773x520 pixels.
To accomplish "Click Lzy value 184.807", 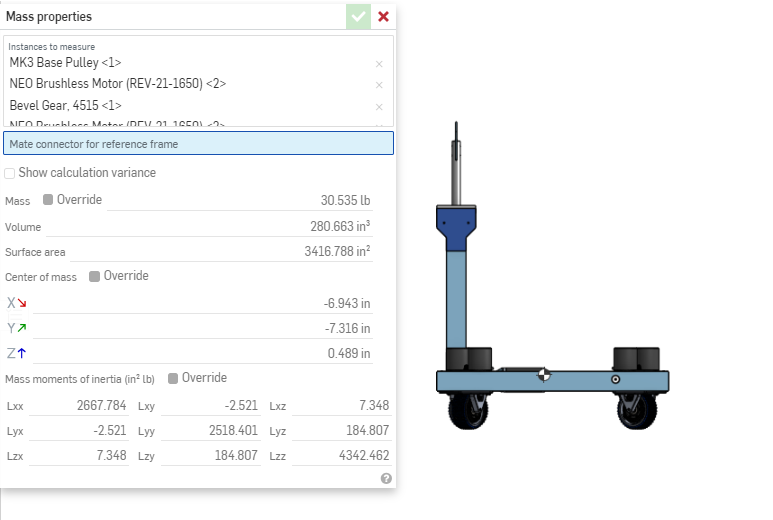I will pos(236,455).
